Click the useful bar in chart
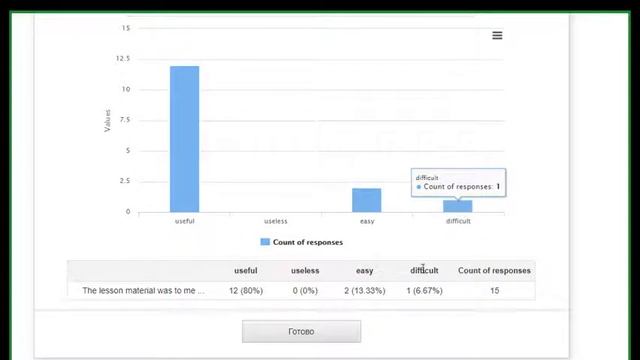640x360 pixels. click(184, 139)
